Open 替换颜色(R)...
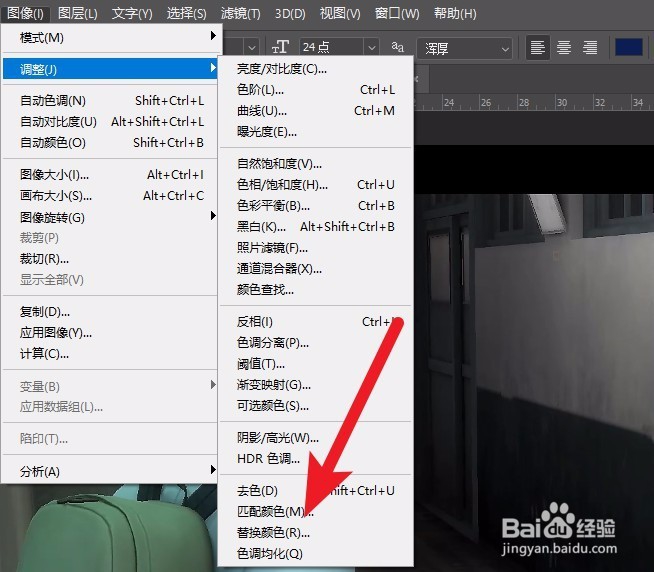Image resolution: width=654 pixels, height=572 pixels. pos(316,533)
